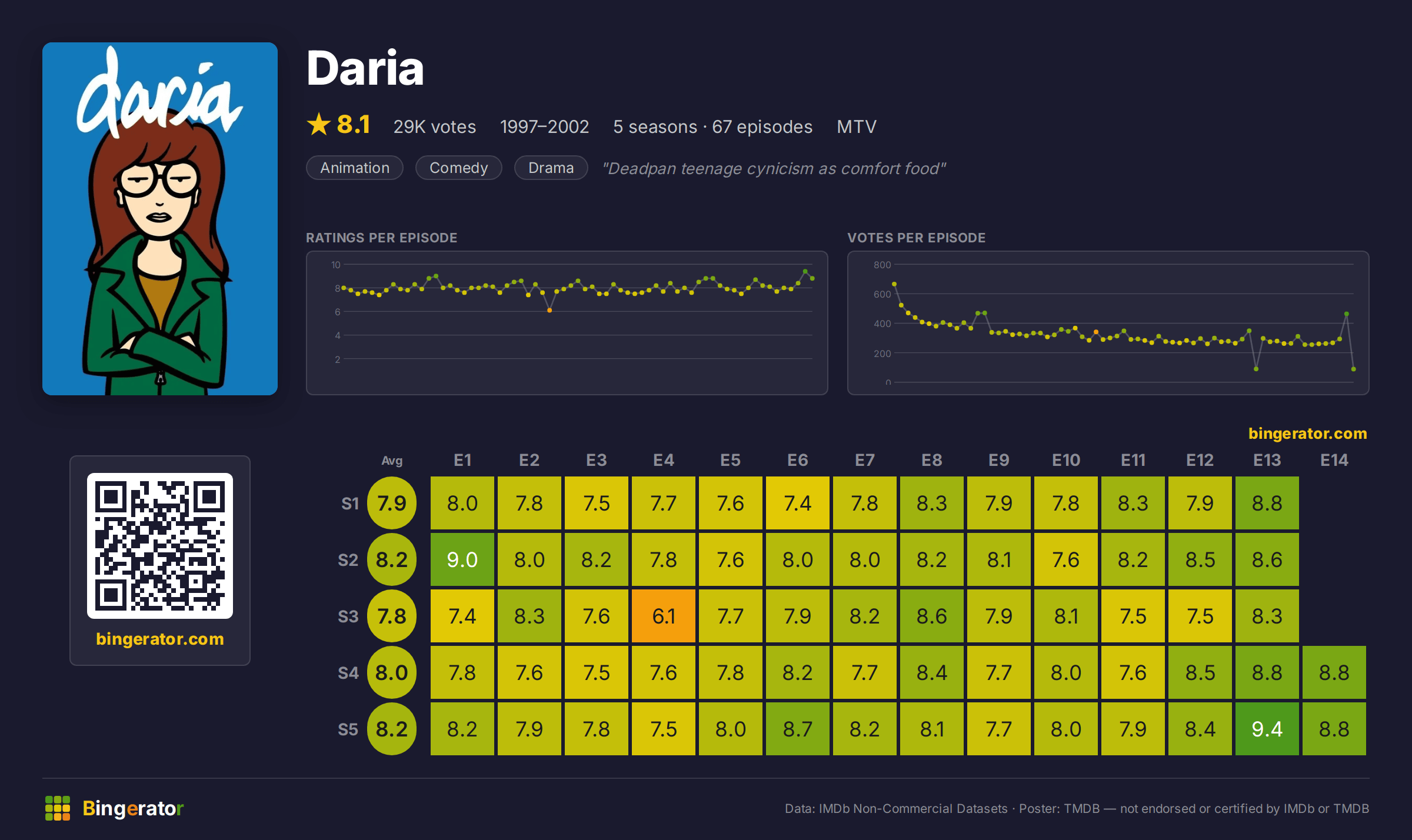
Task: Open the Daria poster thumbnail
Action: pos(160,219)
